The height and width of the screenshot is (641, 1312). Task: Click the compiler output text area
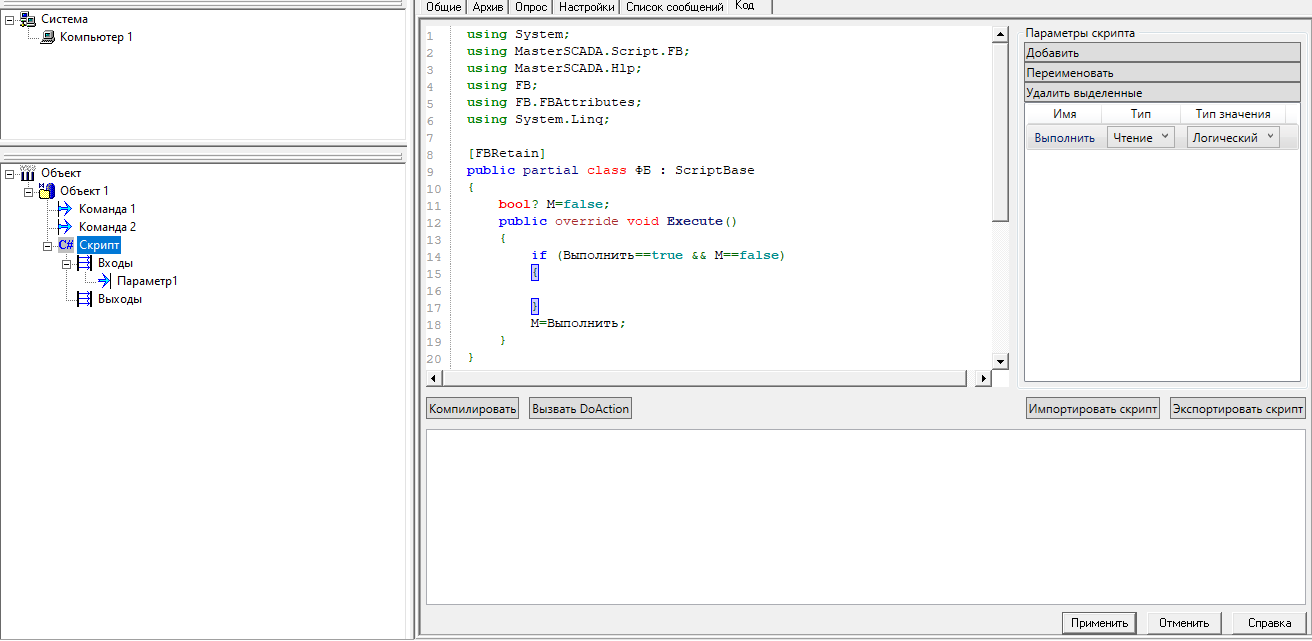coord(866,517)
